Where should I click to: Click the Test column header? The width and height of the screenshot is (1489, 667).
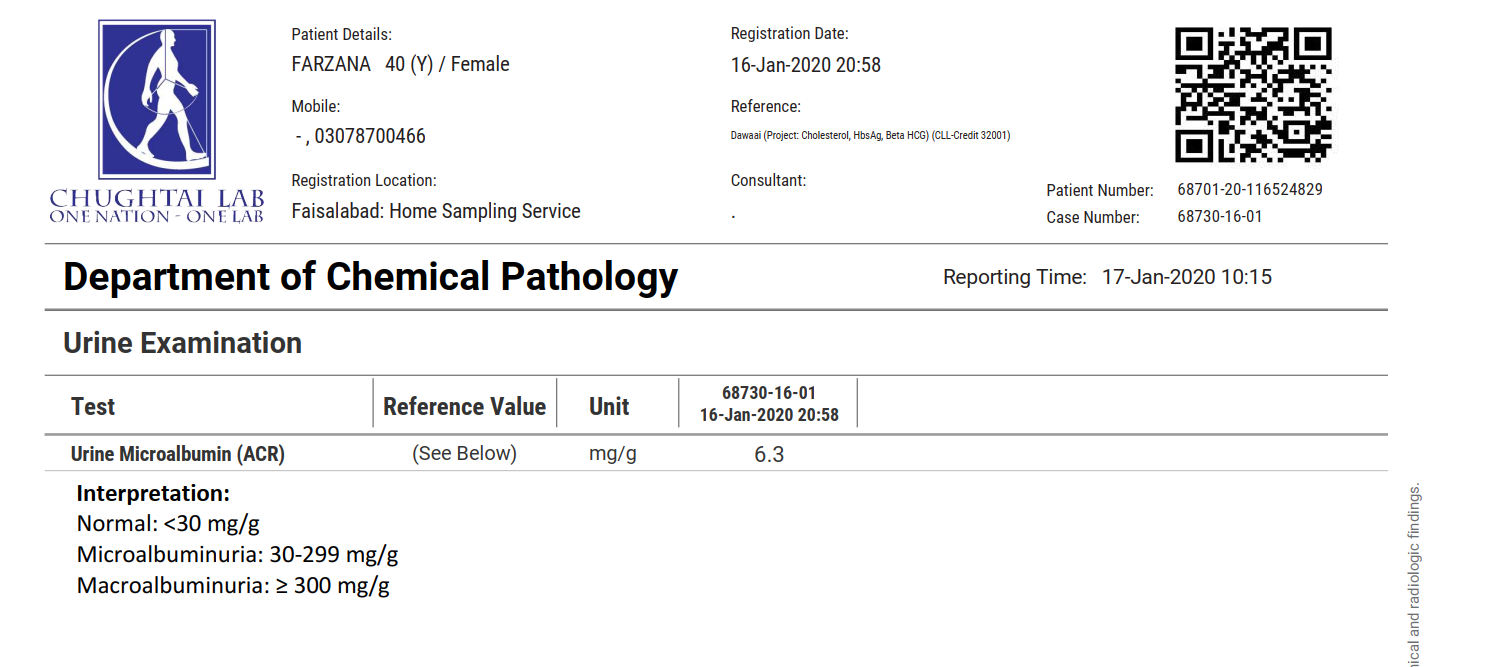[93, 407]
